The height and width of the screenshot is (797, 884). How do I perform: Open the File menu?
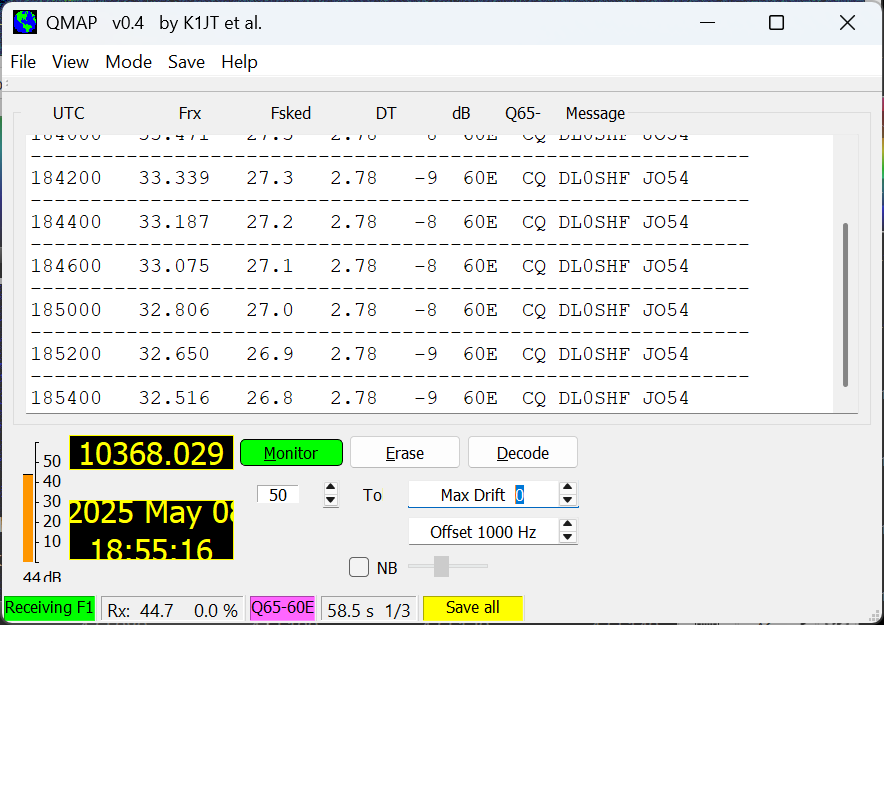pyautogui.click(x=23, y=61)
